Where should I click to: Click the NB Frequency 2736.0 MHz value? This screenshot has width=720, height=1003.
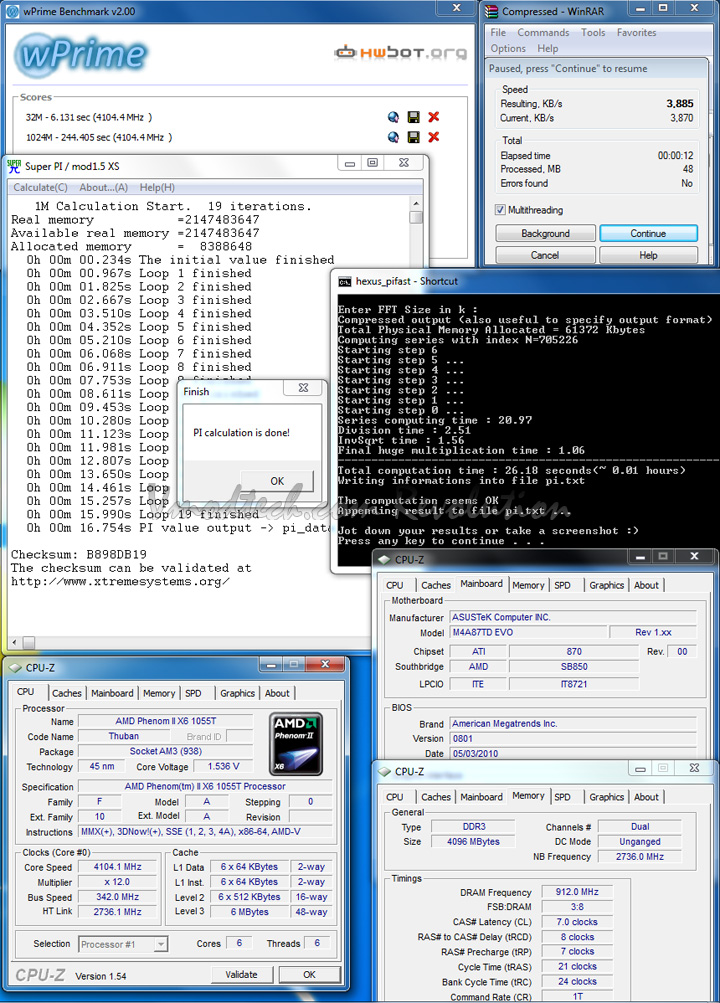(639, 857)
